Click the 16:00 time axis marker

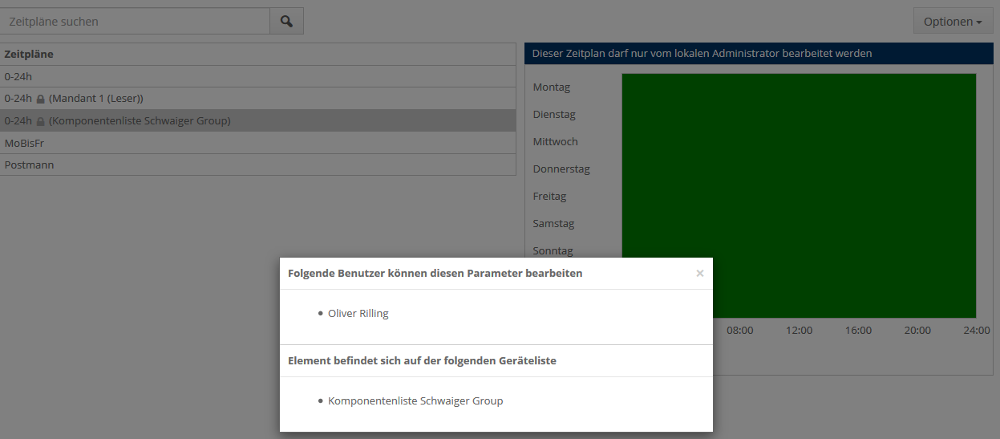(858, 330)
